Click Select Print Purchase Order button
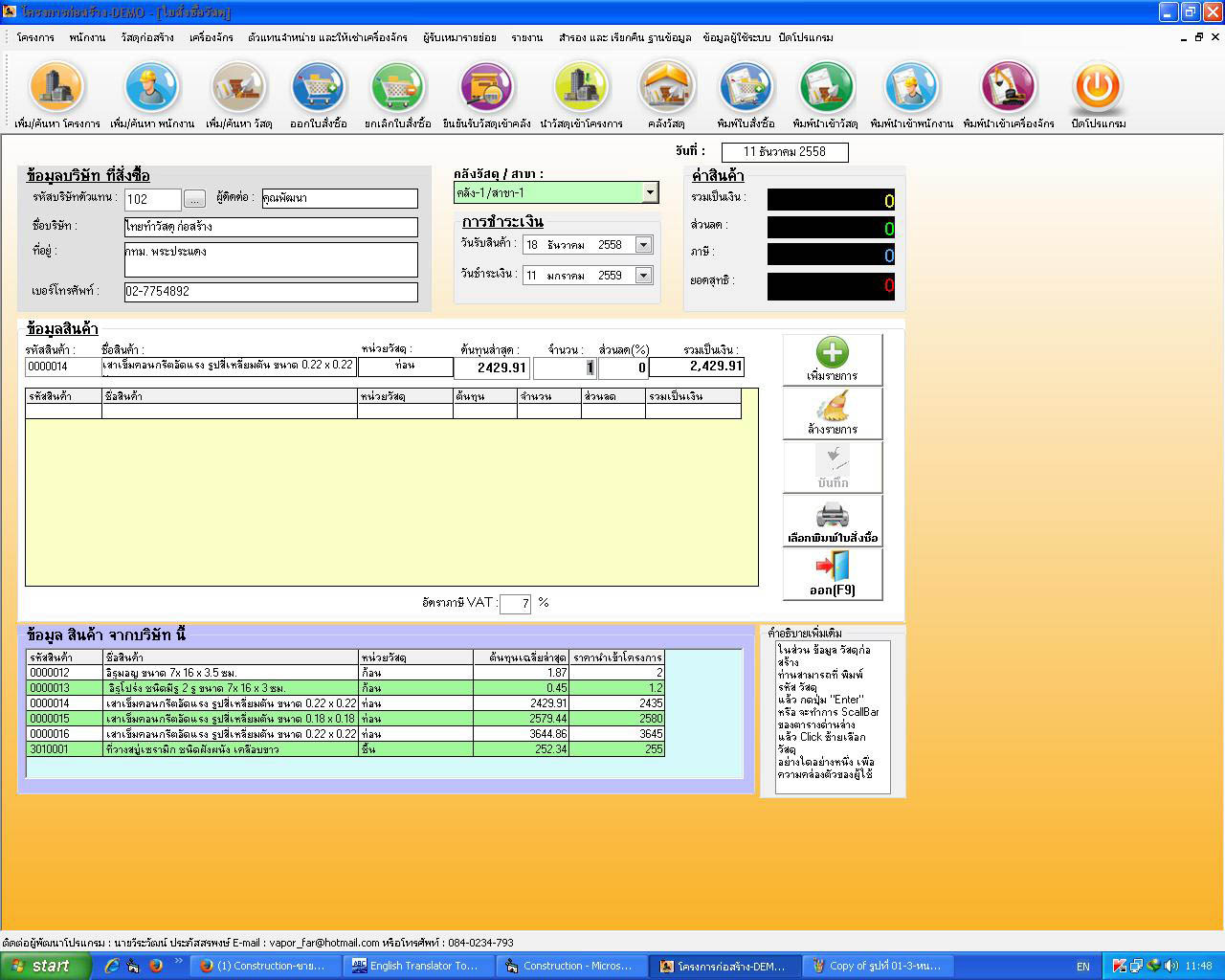Screen dimensions: 1225x980 (832, 522)
